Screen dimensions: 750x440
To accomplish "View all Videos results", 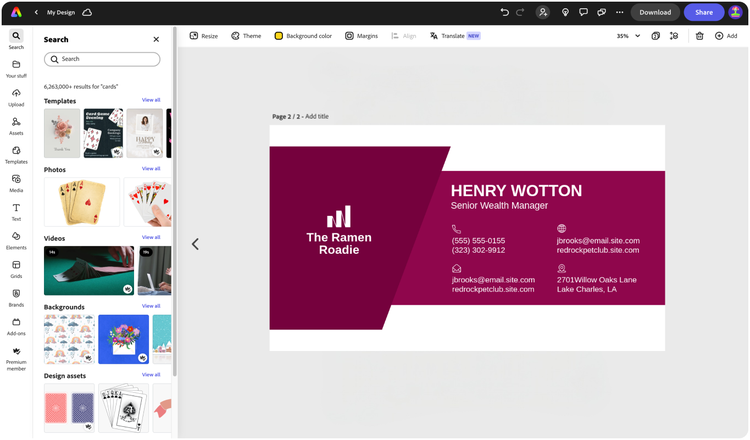I will 151,237.
